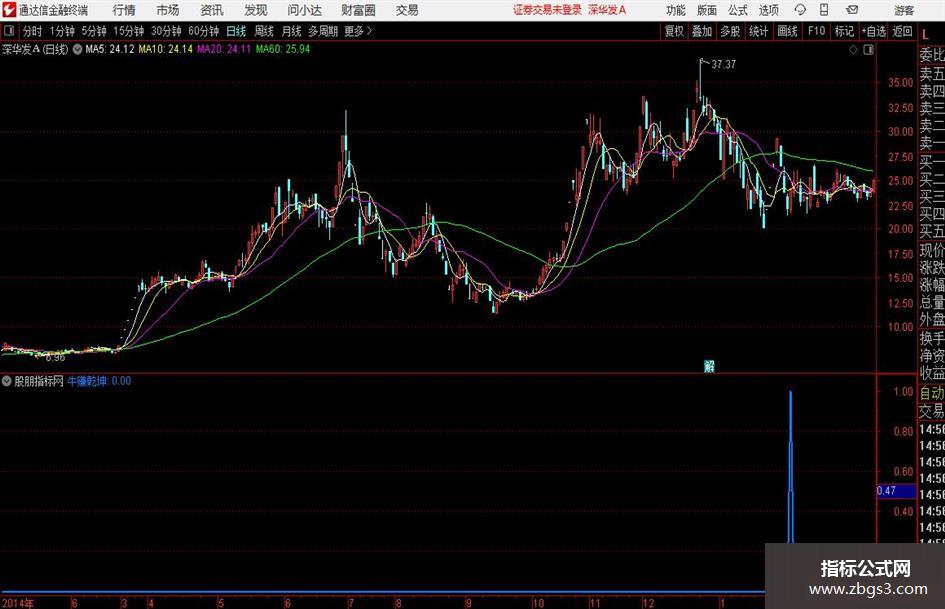Screen dimensions: 945x609
Task: Click the MA10: 24.14 label
Action: point(165,49)
